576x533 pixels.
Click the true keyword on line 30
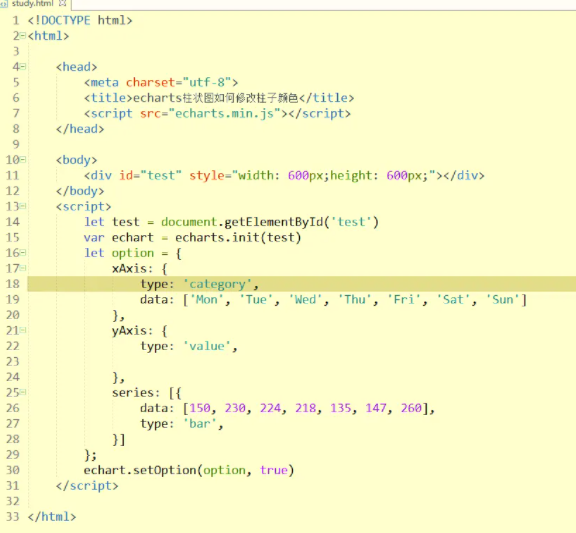click(274, 470)
